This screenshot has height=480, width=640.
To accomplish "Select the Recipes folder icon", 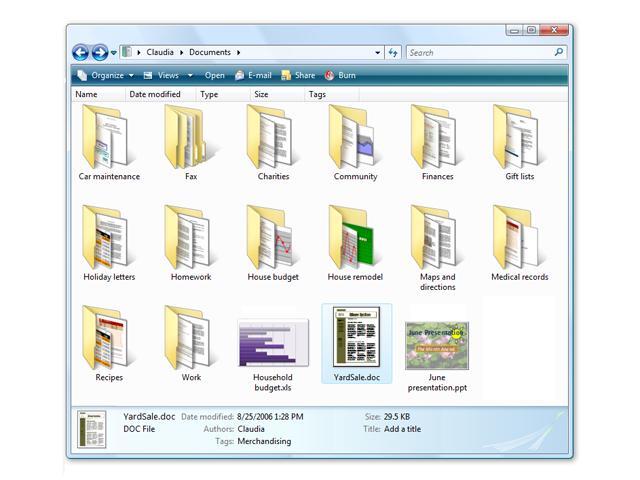I will pyautogui.click(x=108, y=338).
